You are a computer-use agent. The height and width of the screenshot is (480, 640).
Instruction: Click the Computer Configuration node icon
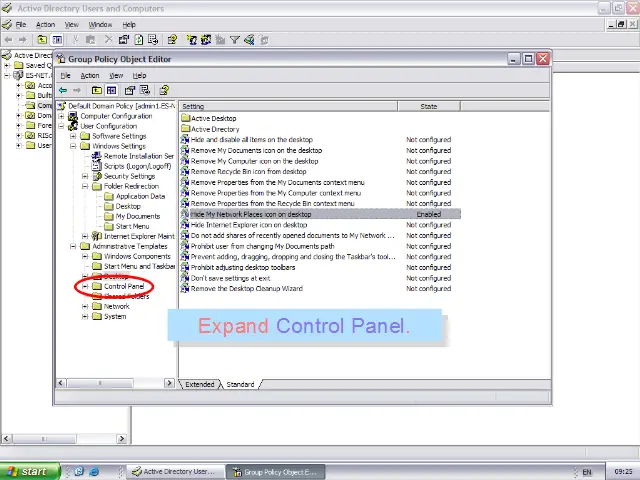pyautogui.click(x=73, y=116)
